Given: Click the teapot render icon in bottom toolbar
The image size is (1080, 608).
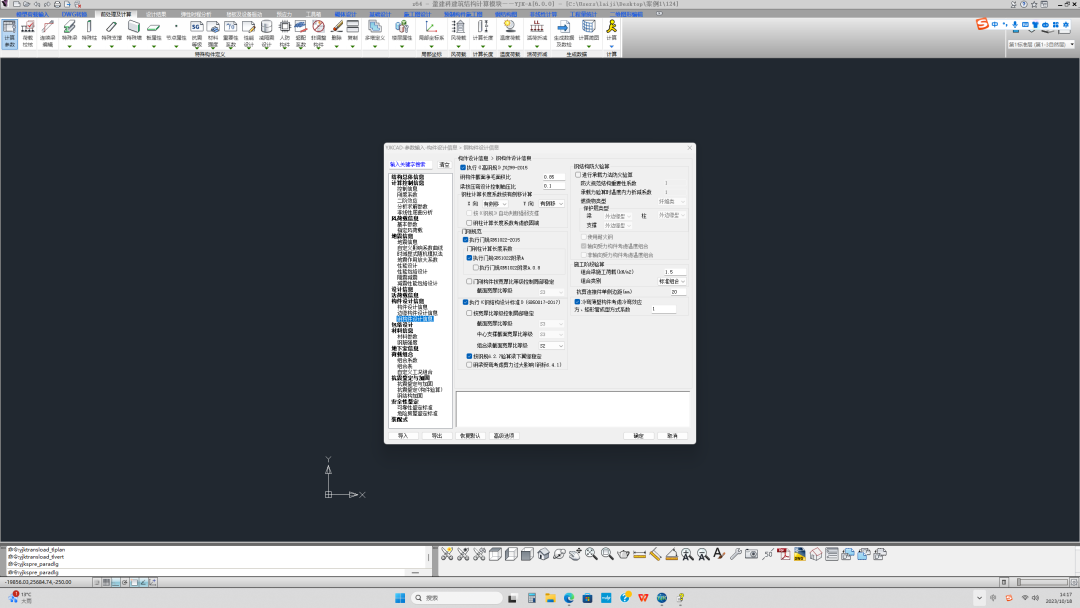Looking at the screenshot, I should coord(623,554).
